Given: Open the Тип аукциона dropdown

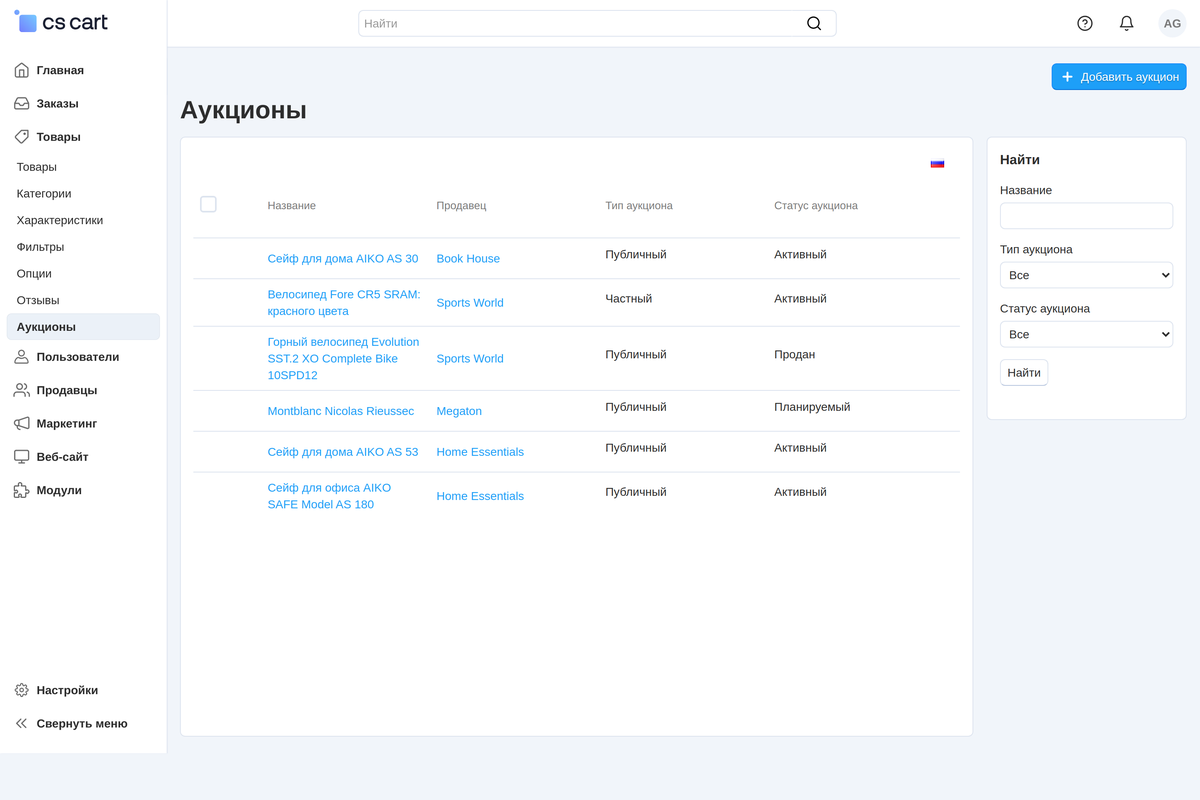Looking at the screenshot, I should coord(1086,275).
